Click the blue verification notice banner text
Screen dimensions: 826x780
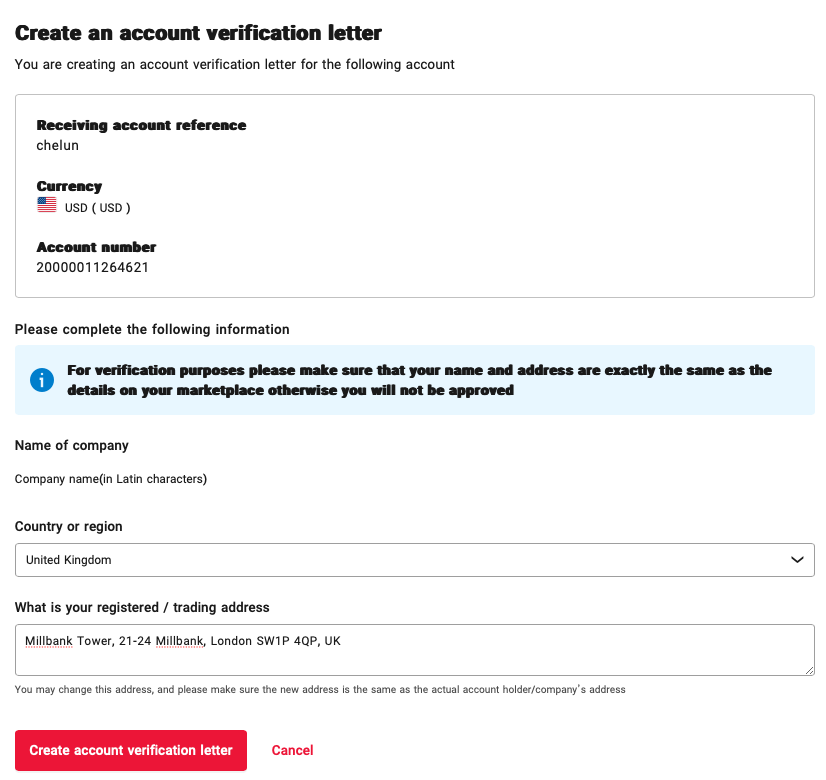[420, 380]
